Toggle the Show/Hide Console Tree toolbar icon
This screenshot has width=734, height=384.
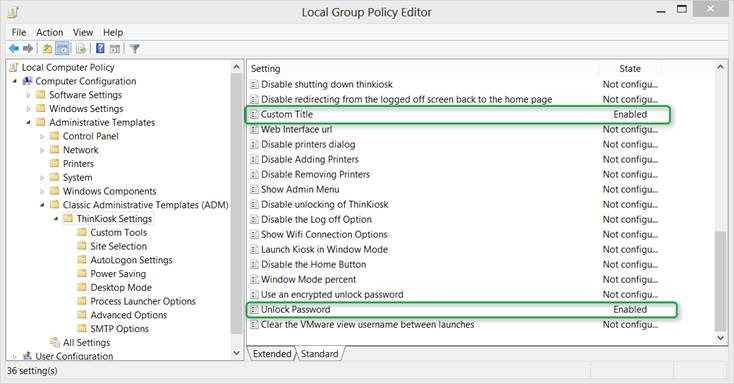click(63, 48)
